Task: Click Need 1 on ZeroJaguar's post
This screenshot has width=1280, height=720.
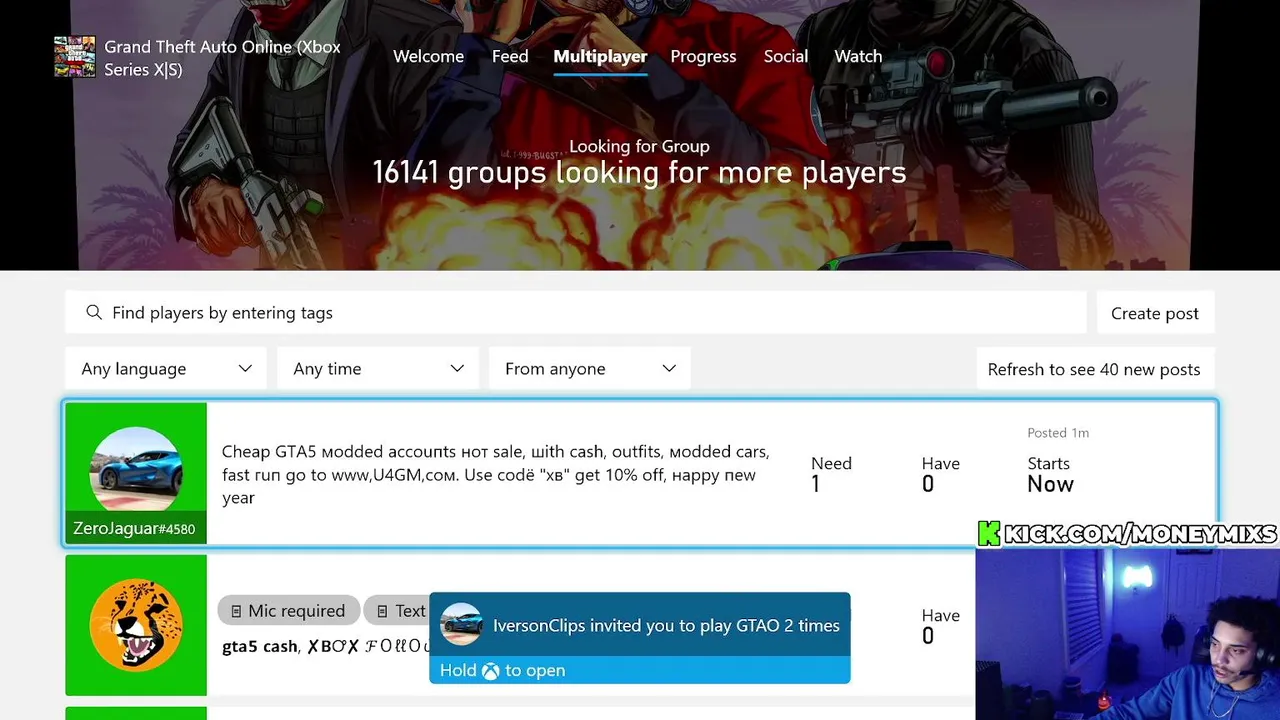Action: (x=831, y=474)
